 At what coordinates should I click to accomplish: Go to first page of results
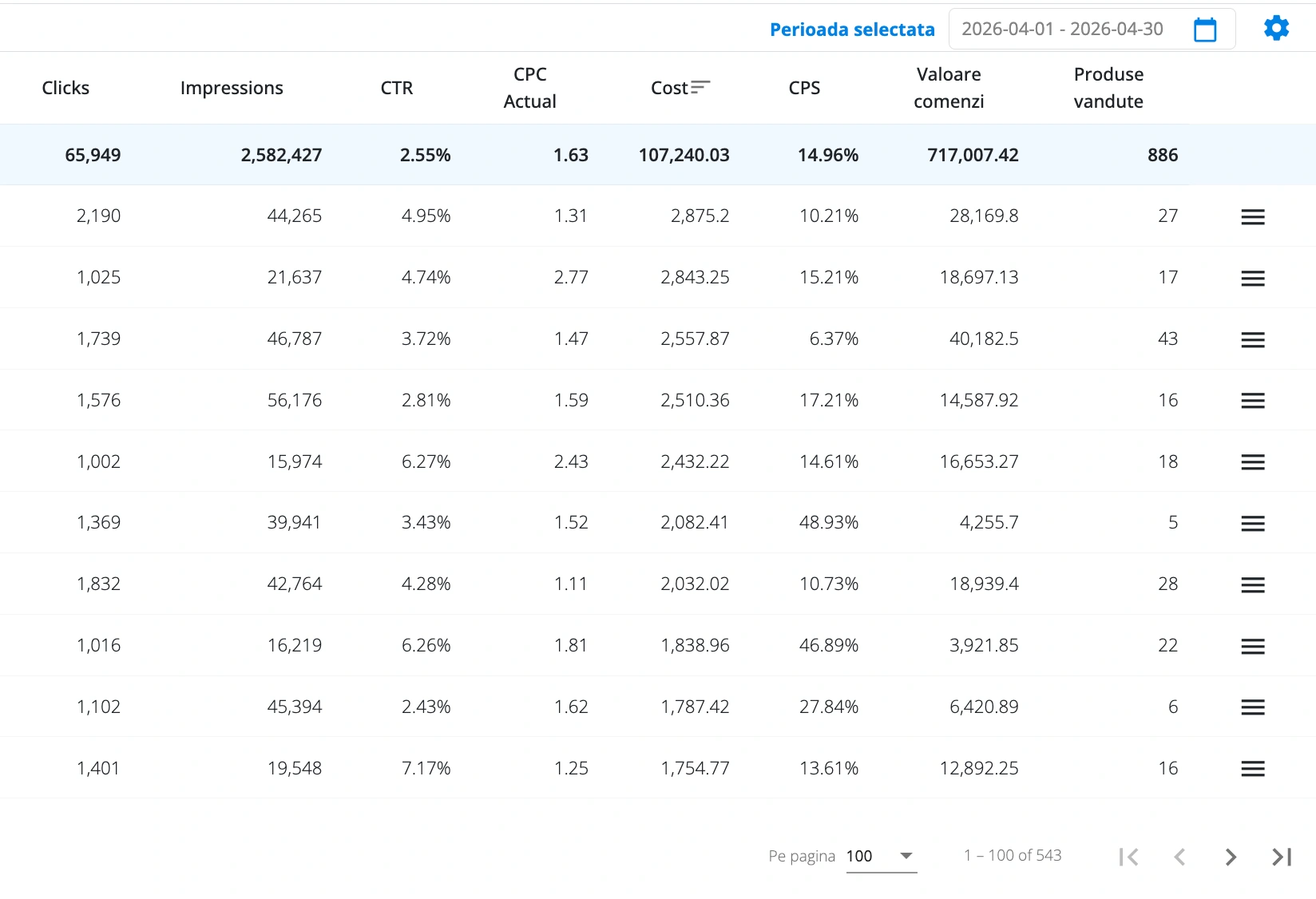pos(1128,857)
